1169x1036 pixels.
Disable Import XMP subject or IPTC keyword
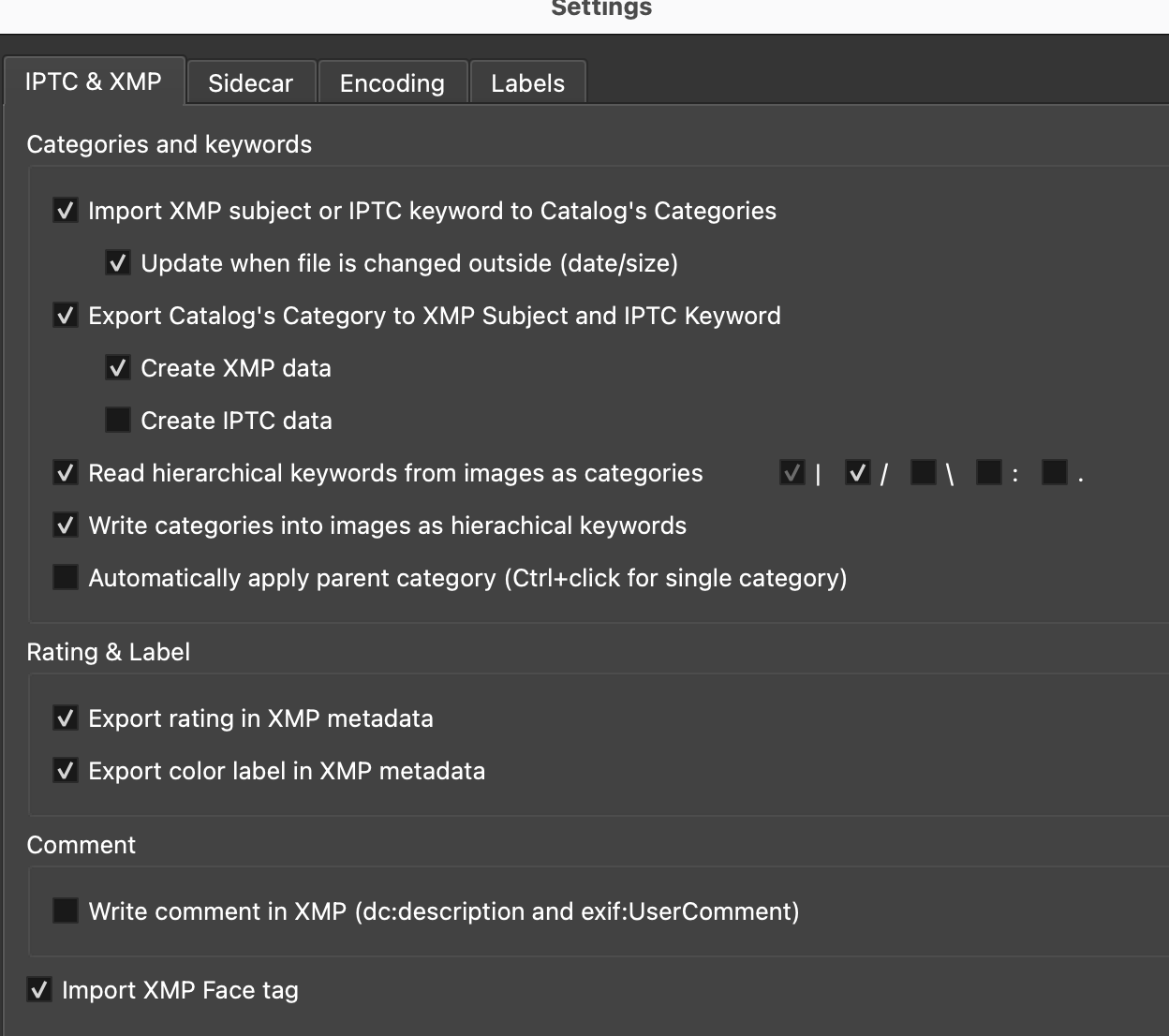66,211
